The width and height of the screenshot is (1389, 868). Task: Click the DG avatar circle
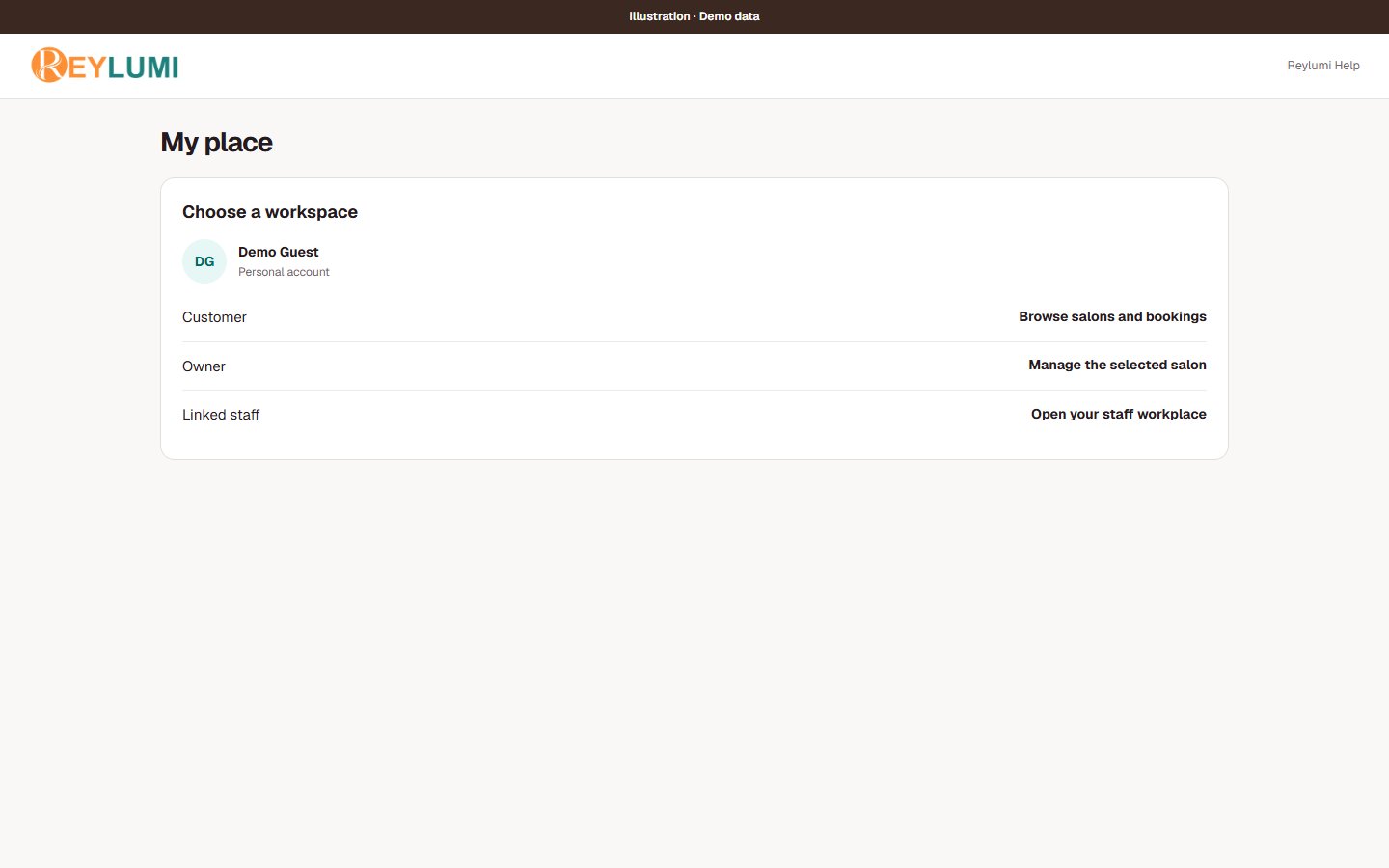click(204, 261)
